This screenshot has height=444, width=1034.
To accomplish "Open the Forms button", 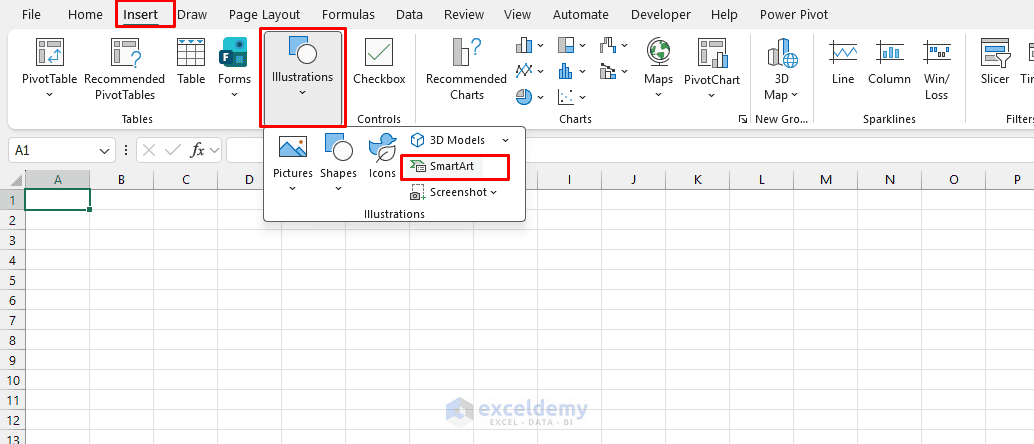I will [234, 68].
